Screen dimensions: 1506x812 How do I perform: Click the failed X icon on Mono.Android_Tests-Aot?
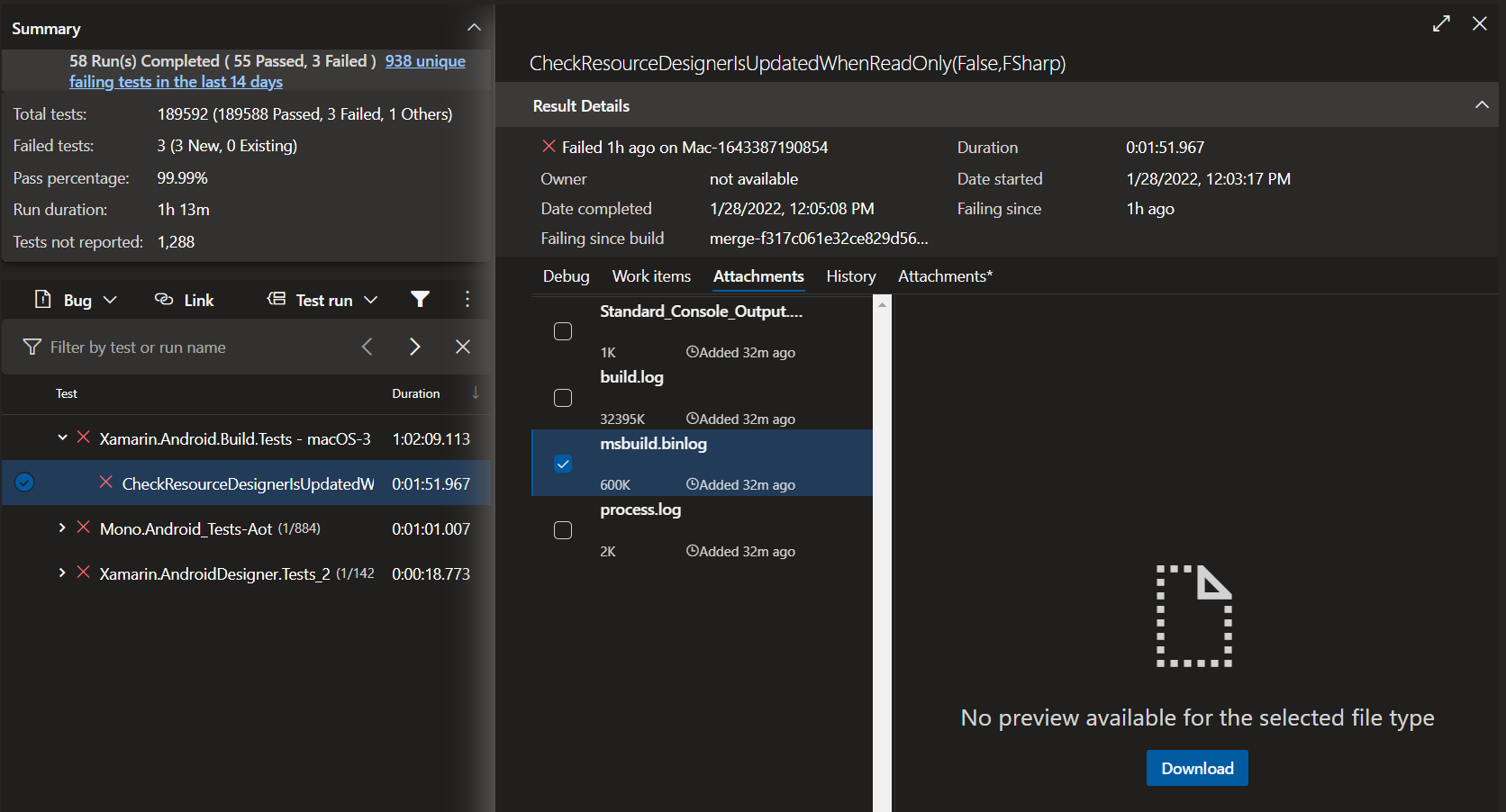coord(83,528)
